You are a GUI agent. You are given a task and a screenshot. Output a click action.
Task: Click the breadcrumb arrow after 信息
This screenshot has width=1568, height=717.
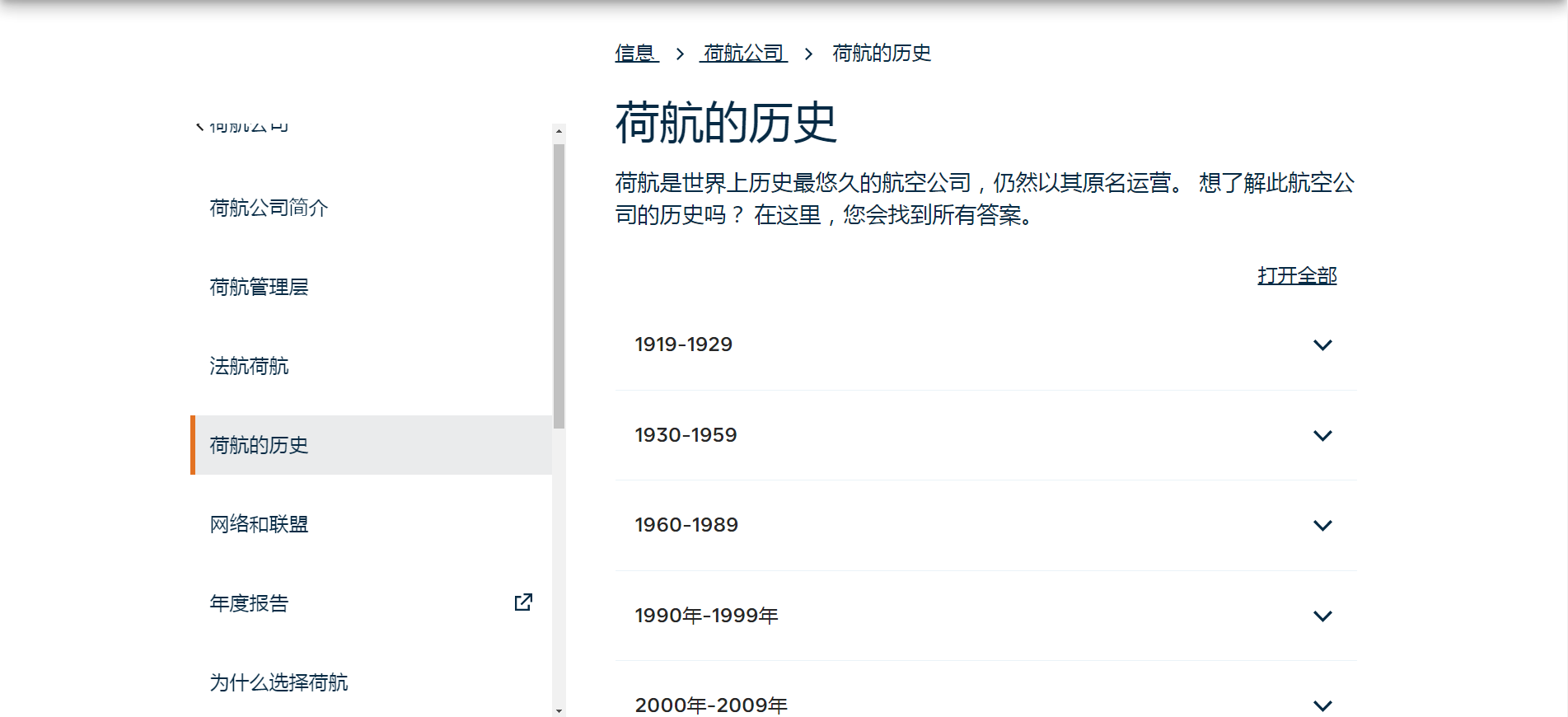680,54
